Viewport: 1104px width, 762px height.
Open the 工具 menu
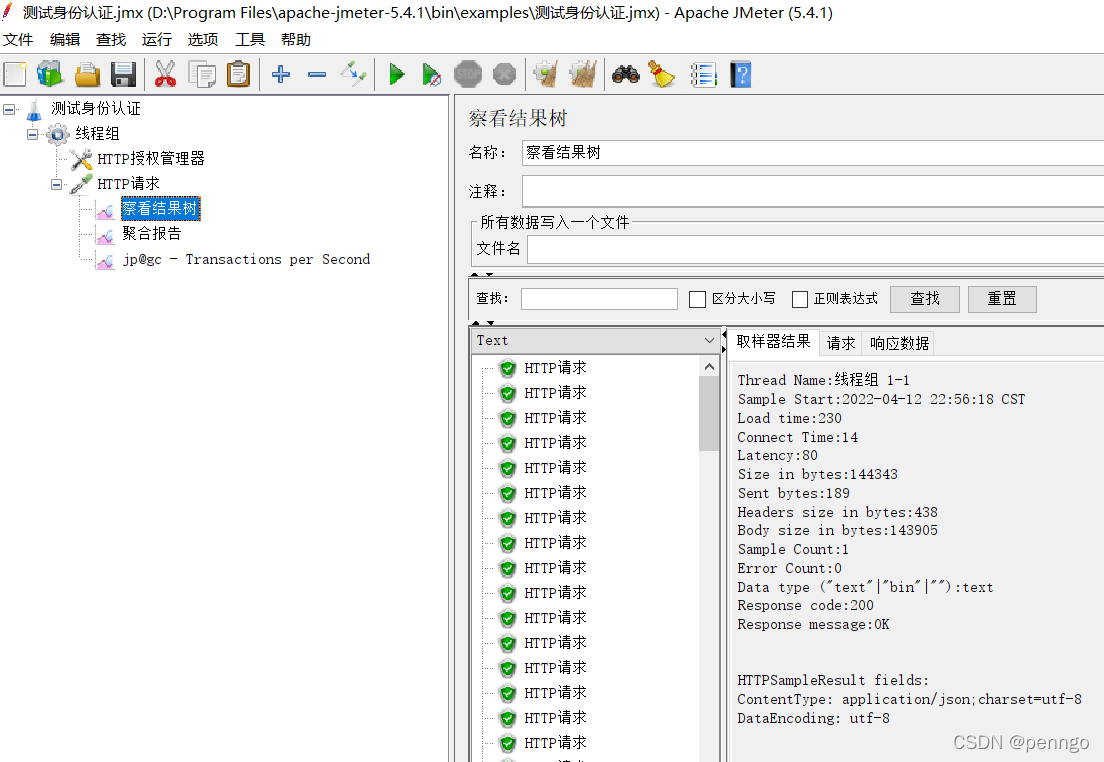coord(249,39)
